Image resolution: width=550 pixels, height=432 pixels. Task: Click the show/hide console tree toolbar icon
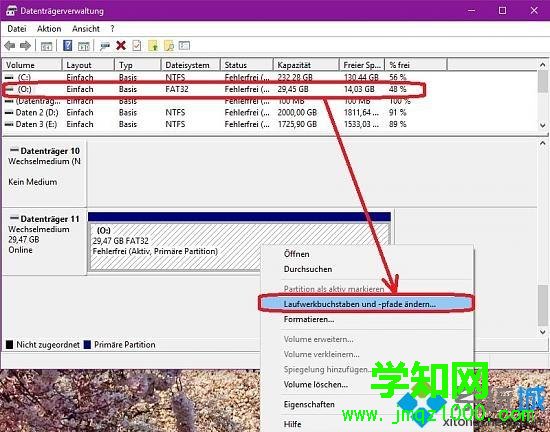click(x=46, y=46)
